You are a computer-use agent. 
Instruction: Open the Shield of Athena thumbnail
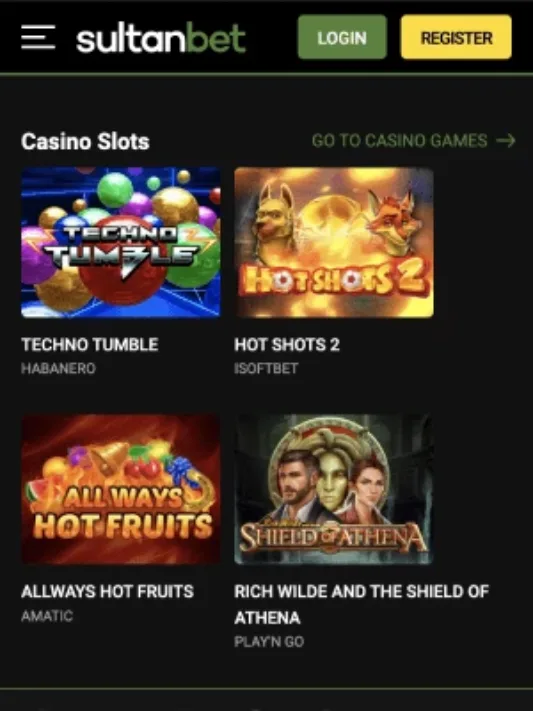(x=334, y=489)
